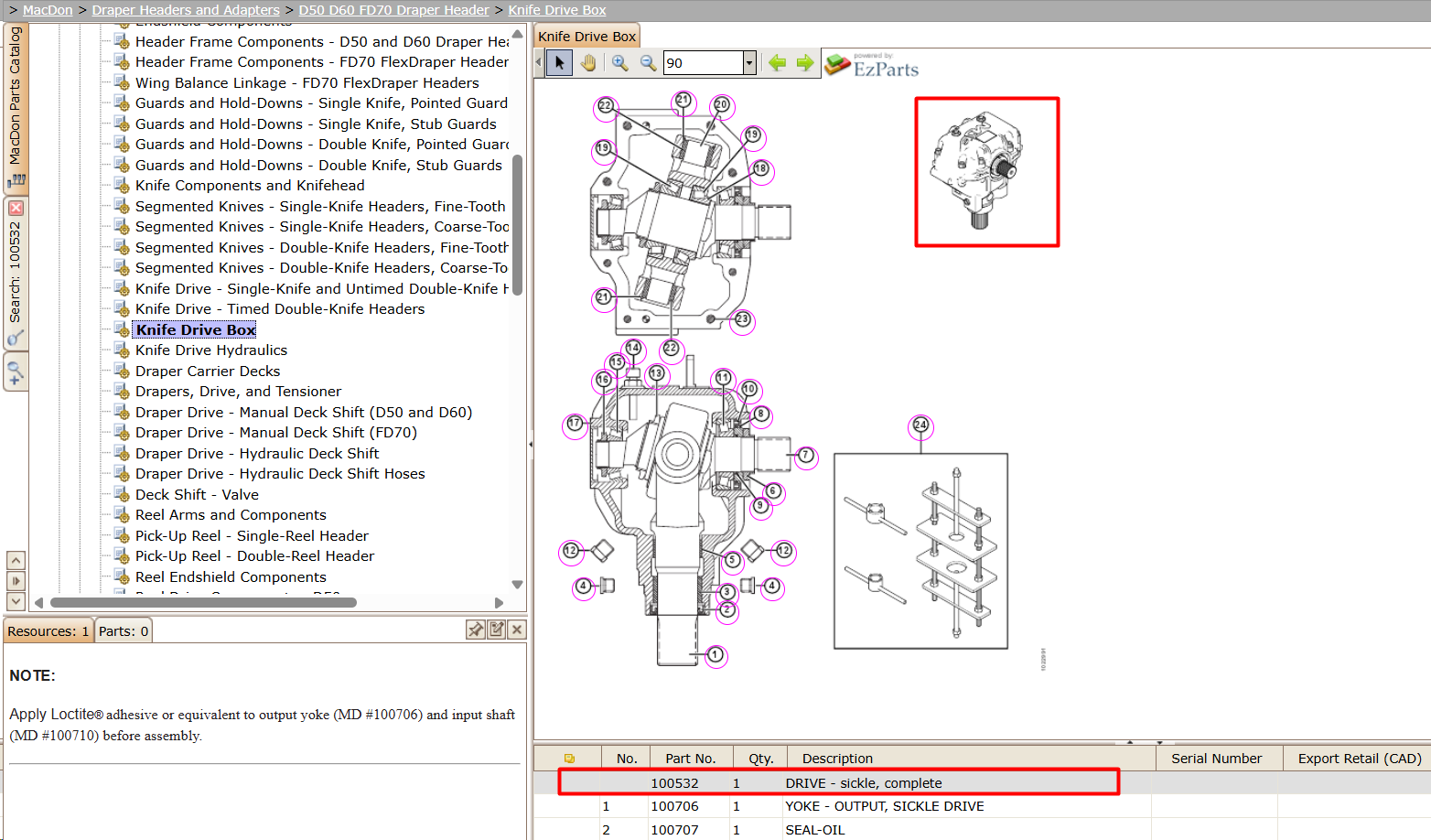Pin the notes panel
Image resolution: width=1431 pixels, height=840 pixels.
pyautogui.click(x=476, y=630)
